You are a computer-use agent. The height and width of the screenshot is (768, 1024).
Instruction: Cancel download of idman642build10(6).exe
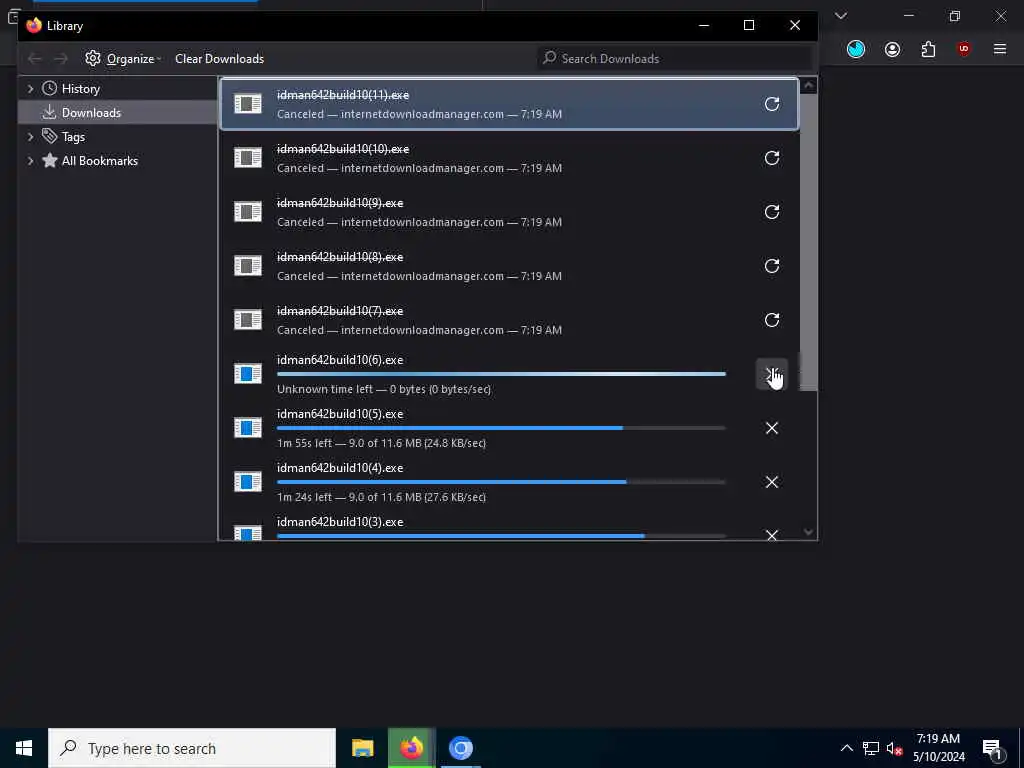click(x=771, y=374)
